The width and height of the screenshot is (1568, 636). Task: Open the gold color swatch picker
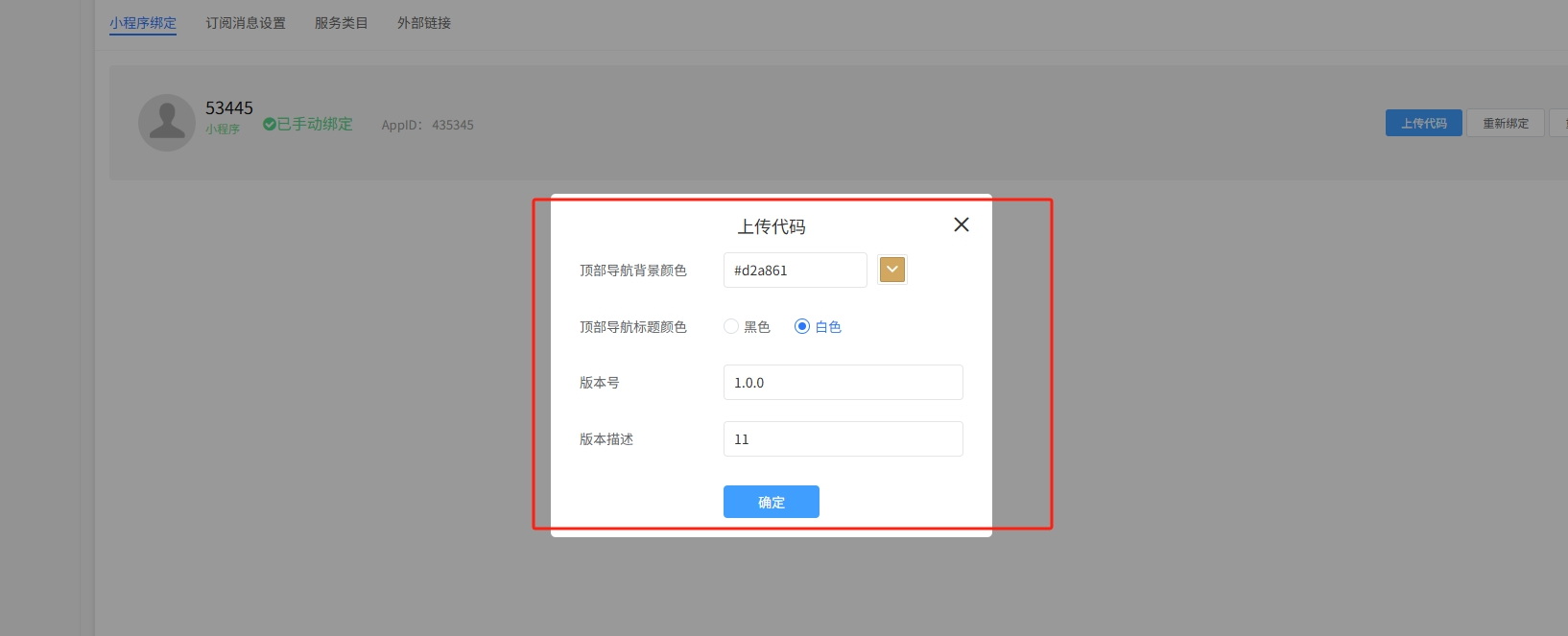891,271
